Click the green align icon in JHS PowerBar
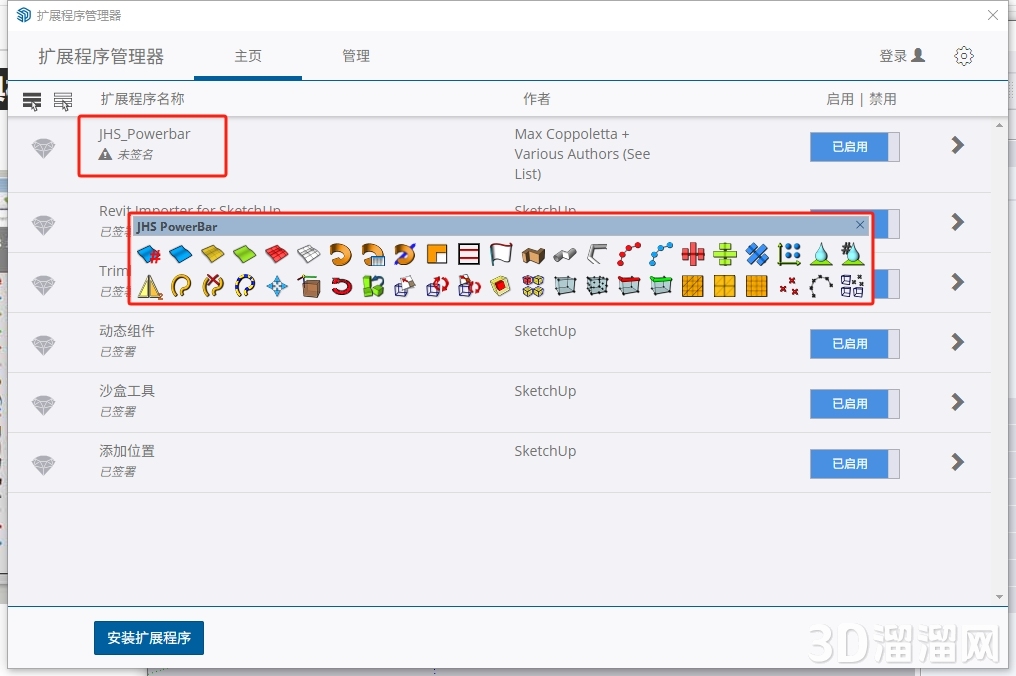The image size is (1016, 676). click(x=725, y=255)
